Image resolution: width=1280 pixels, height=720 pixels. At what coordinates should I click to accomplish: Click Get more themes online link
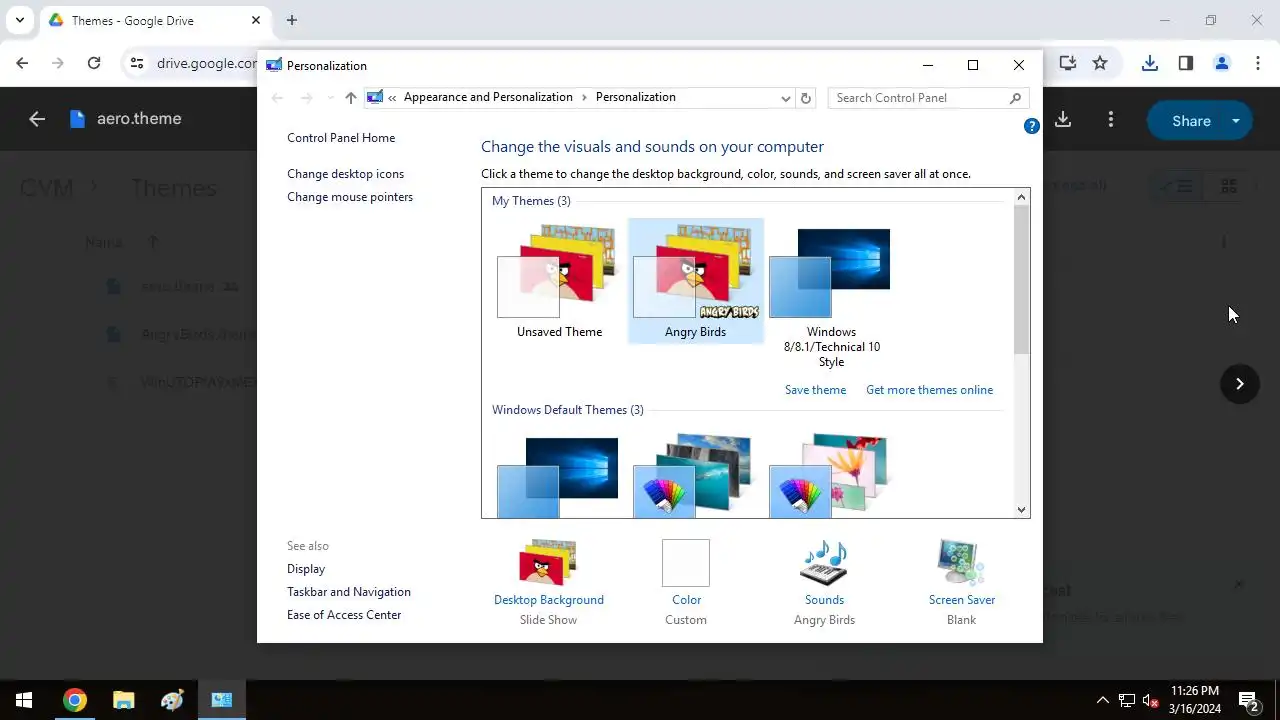click(x=929, y=390)
